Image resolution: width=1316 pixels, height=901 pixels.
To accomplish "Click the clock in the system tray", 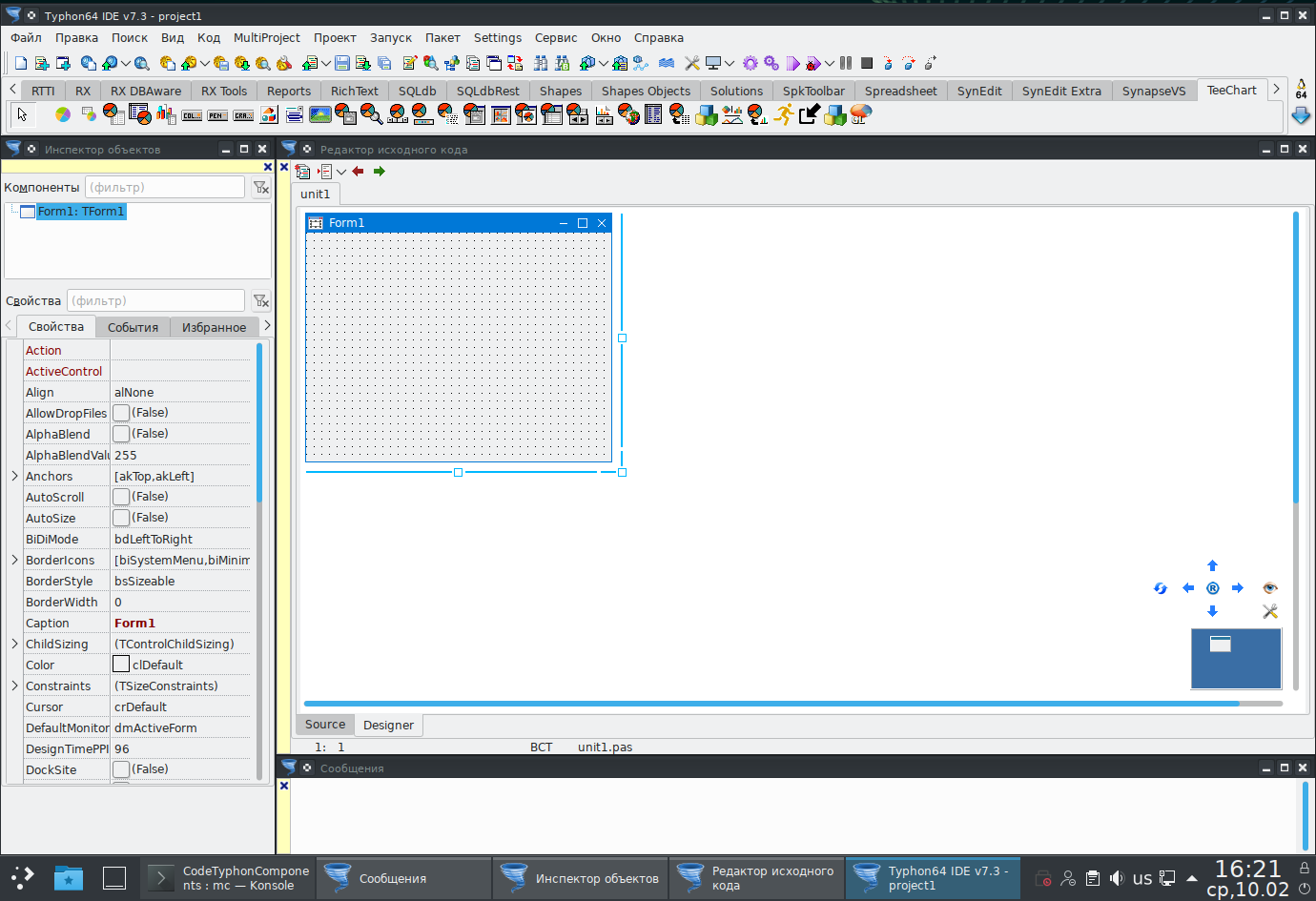I will point(1247,878).
